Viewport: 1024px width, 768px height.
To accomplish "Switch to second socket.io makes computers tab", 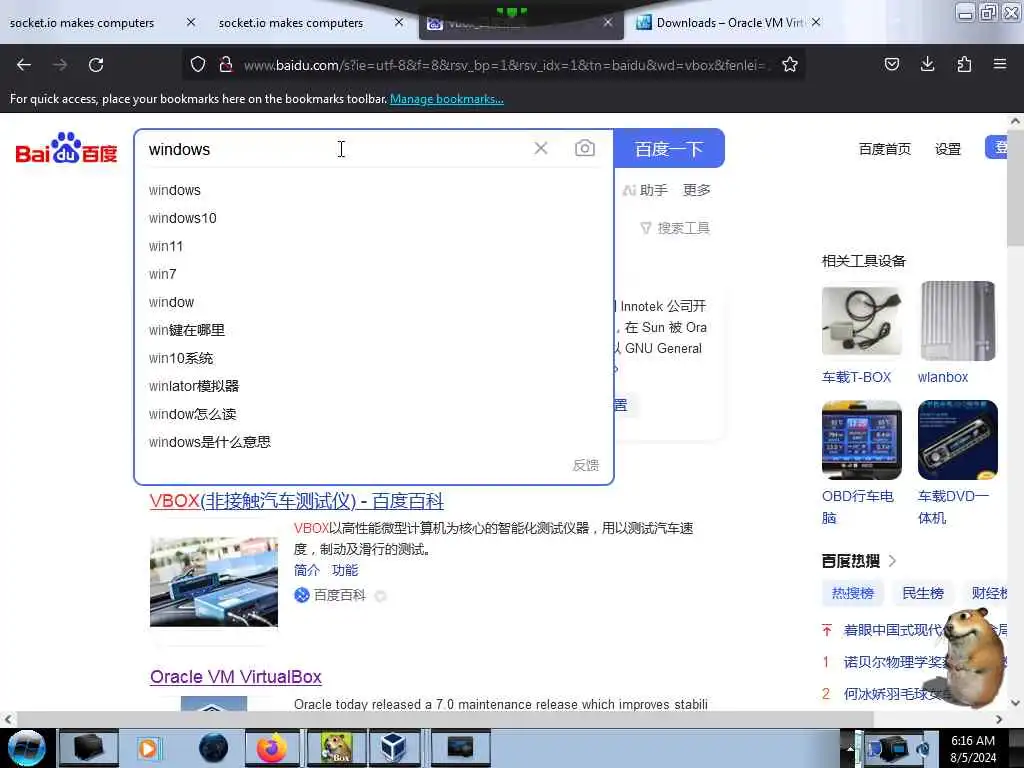I will click(x=291, y=23).
